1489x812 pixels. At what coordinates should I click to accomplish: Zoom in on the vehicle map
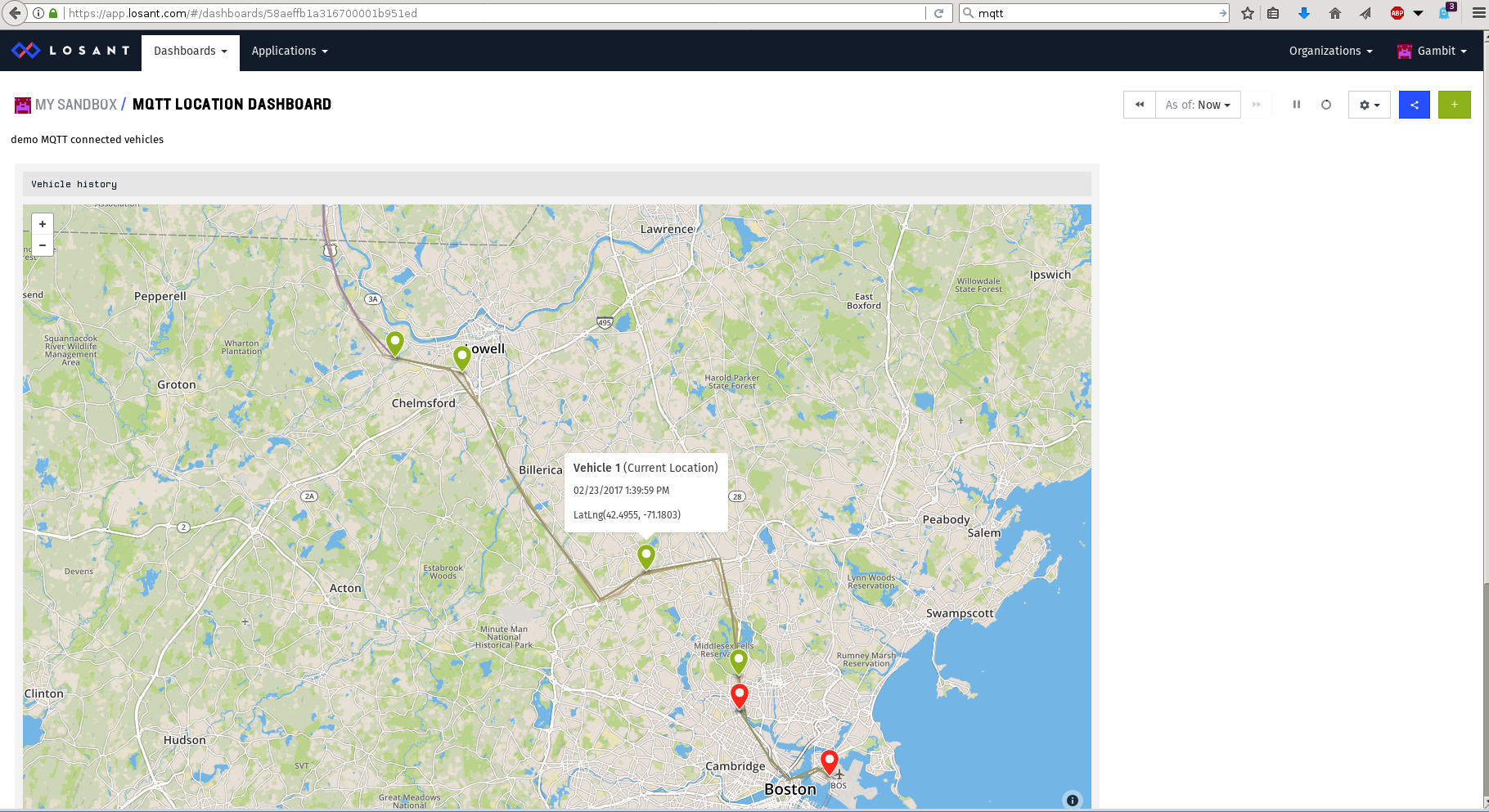coord(43,224)
